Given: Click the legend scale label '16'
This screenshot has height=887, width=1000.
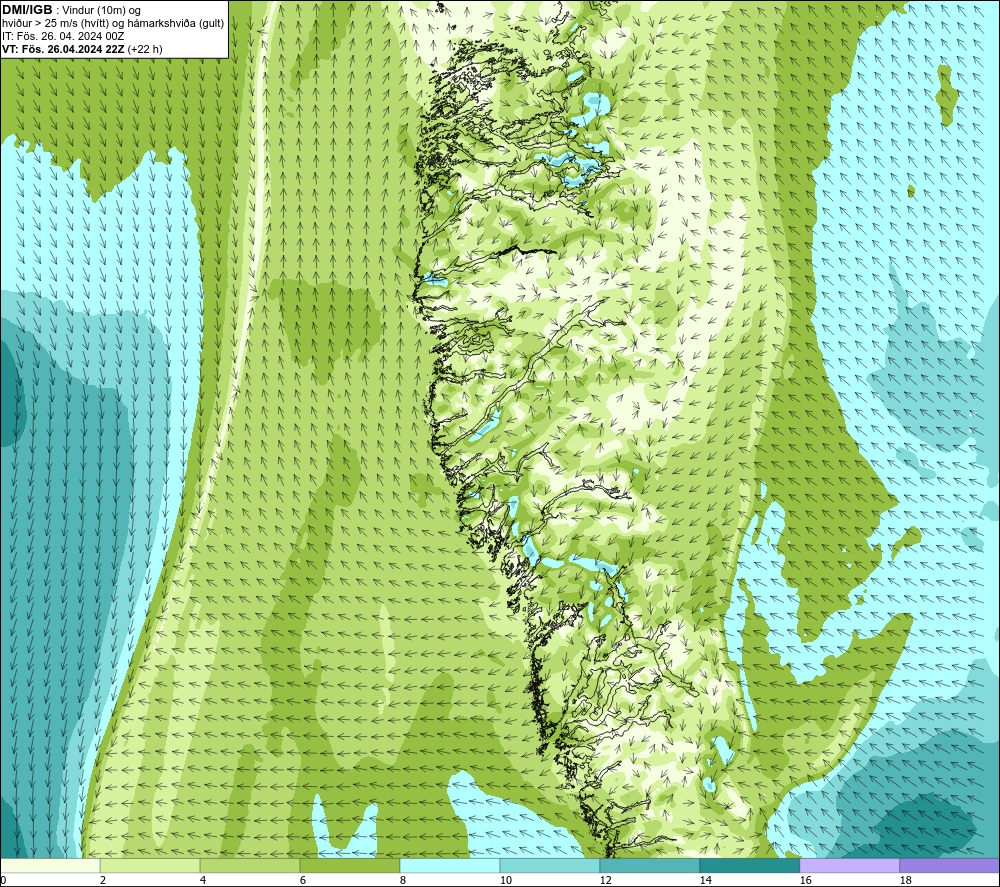Looking at the screenshot, I should pos(805,880).
